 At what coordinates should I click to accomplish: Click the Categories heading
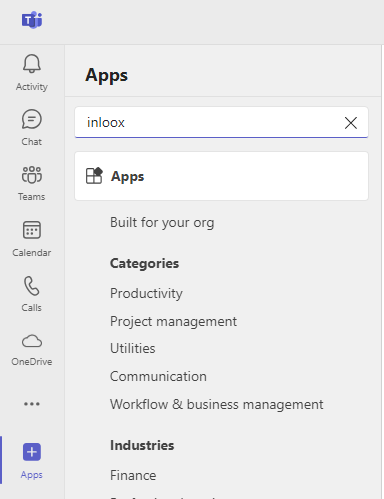[144, 263]
